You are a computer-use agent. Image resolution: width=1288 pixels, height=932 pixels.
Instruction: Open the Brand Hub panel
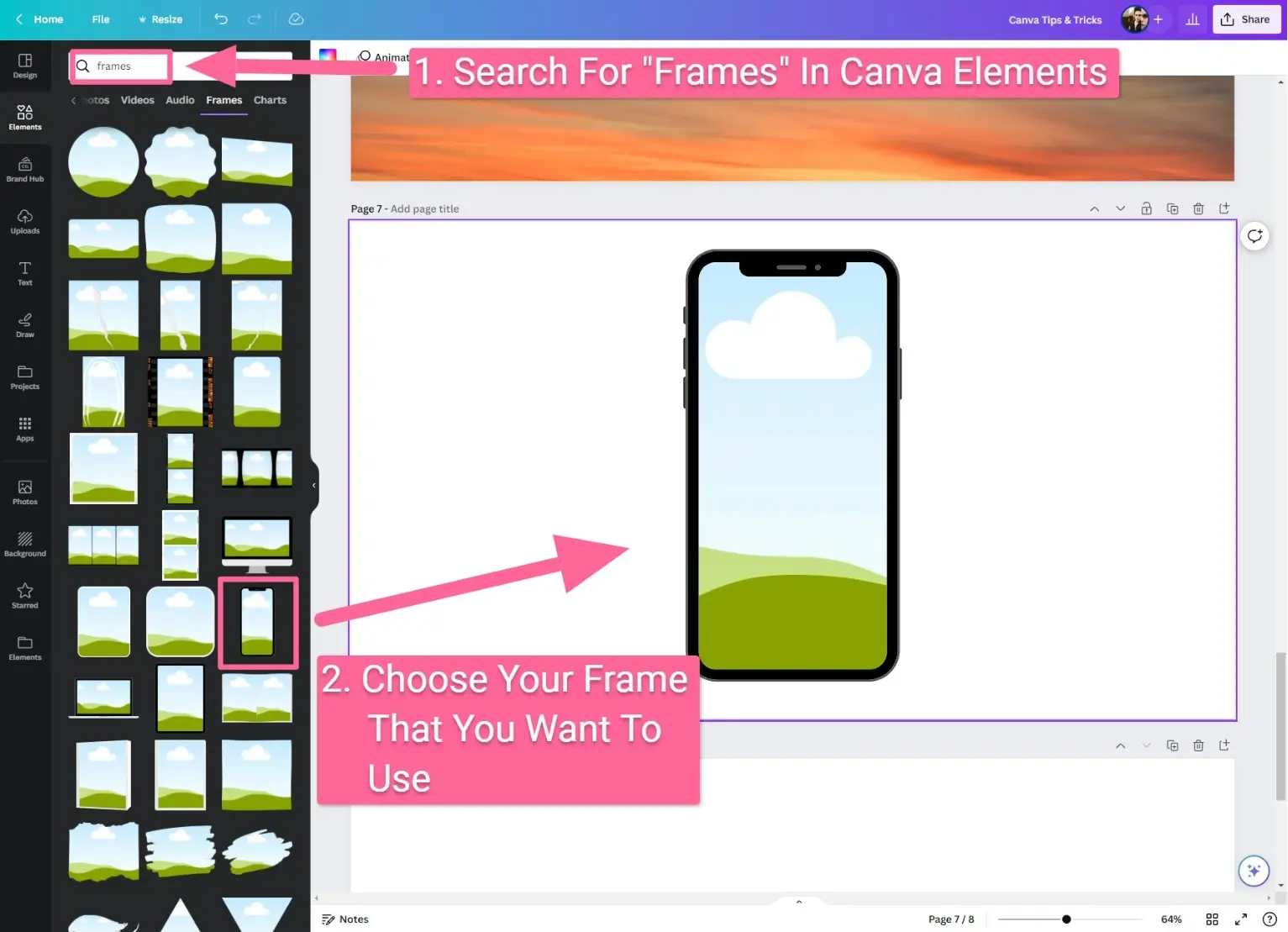point(25,169)
